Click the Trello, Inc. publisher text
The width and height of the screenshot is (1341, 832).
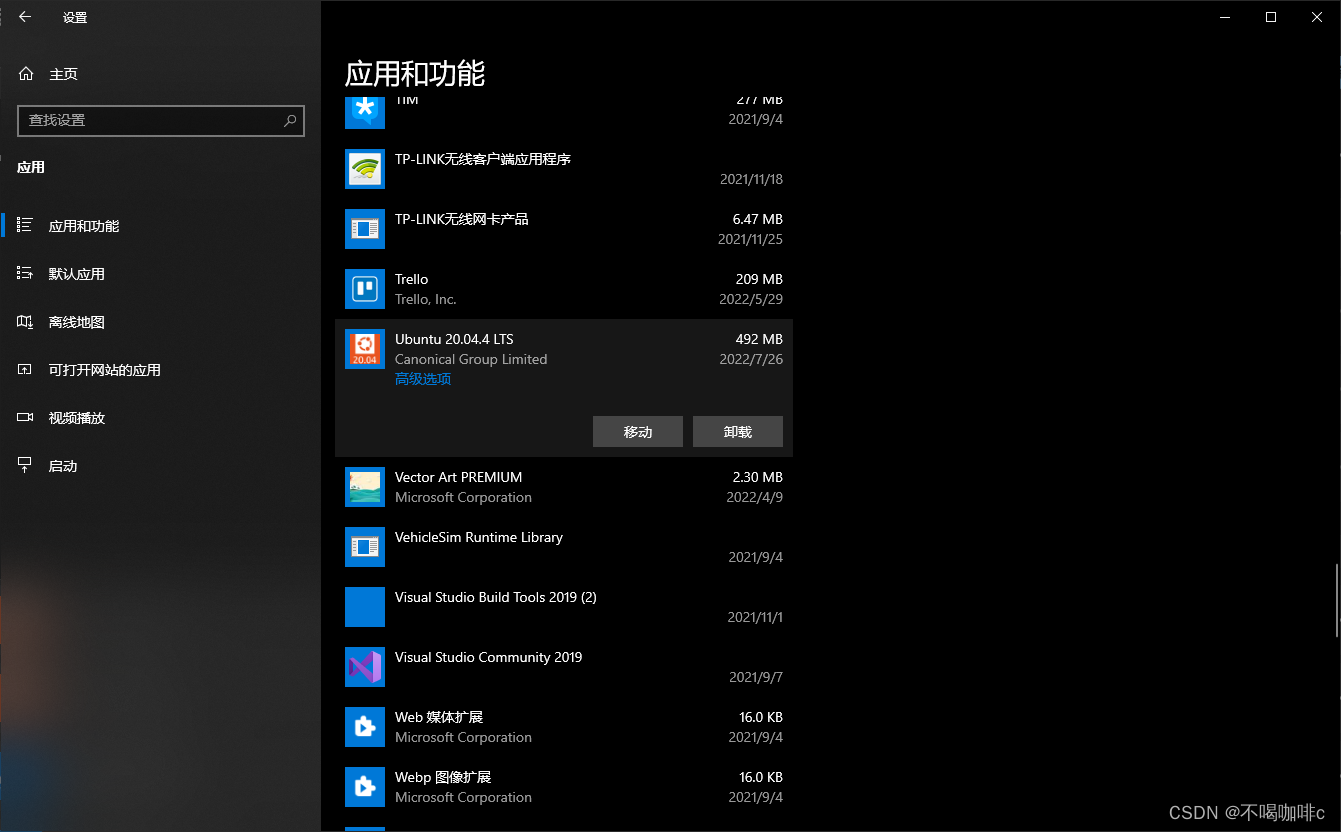tap(426, 299)
